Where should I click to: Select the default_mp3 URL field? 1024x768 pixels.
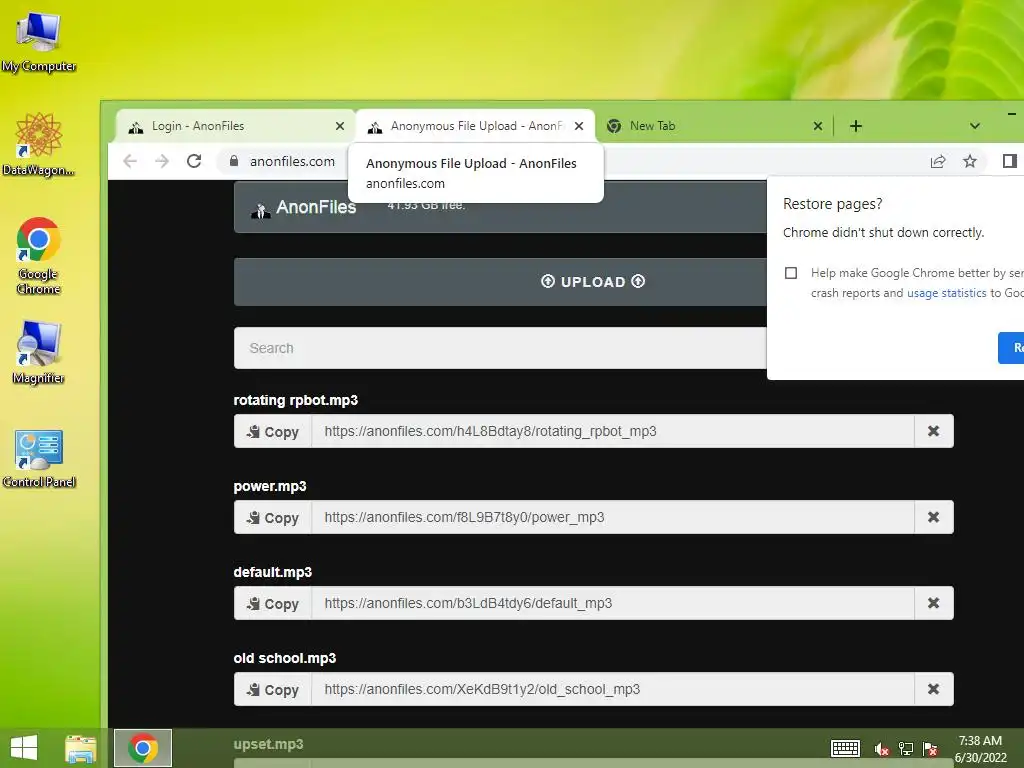pos(613,603)
